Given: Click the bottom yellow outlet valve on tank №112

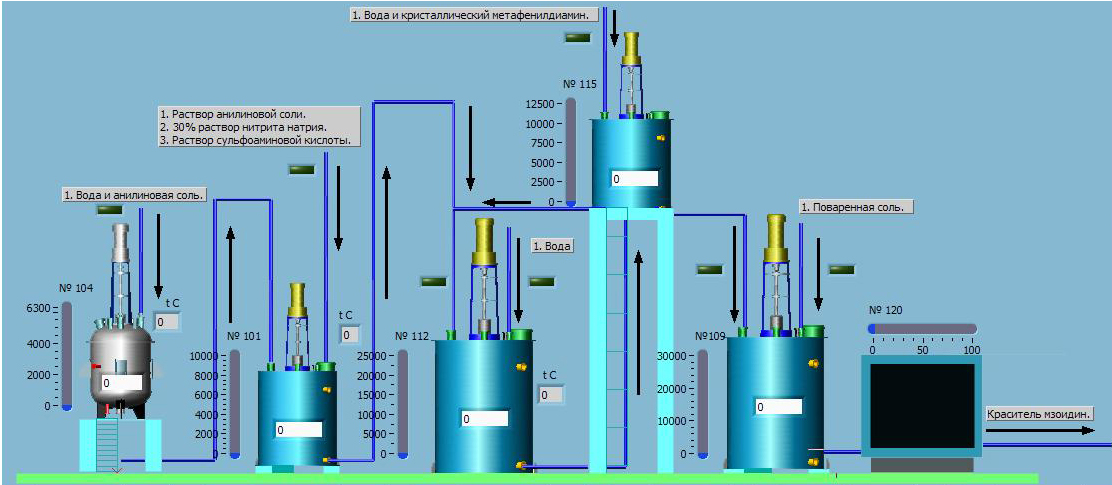Looking at the screenshot, I should pyautogui.click(x=521, y=465).
